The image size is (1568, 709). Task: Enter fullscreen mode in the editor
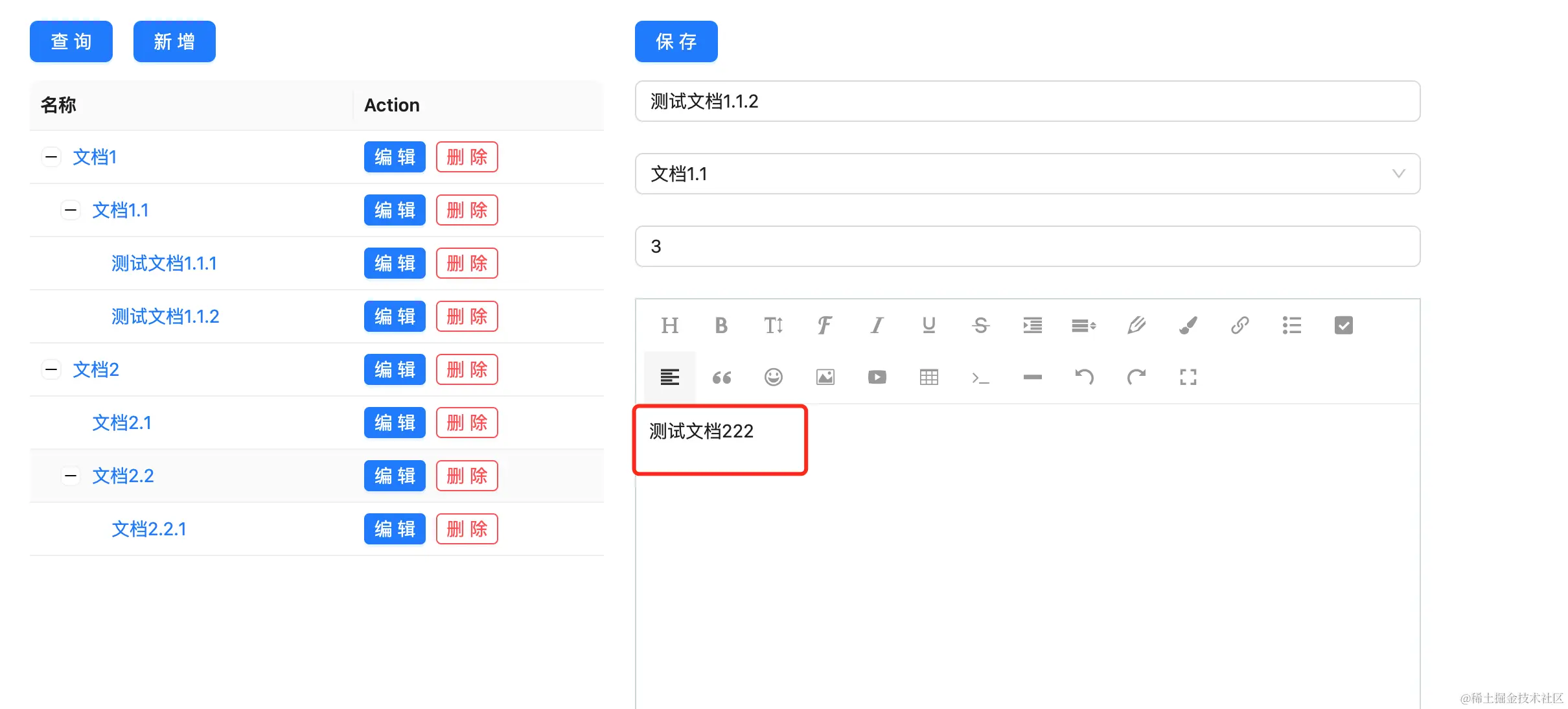coord(1188,377)
